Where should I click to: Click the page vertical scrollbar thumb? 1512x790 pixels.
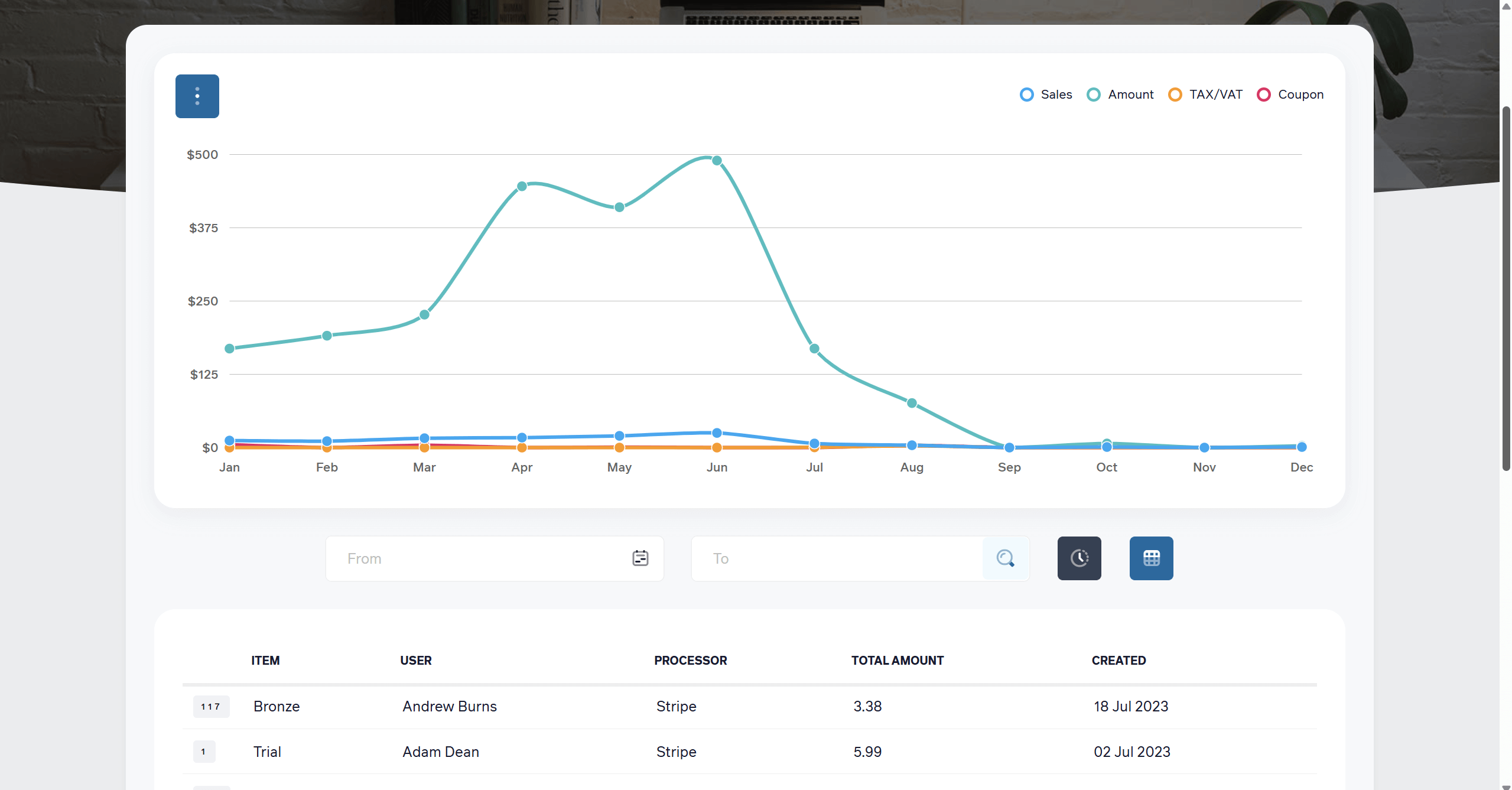pyautogui.click(x=1506, y=288)
